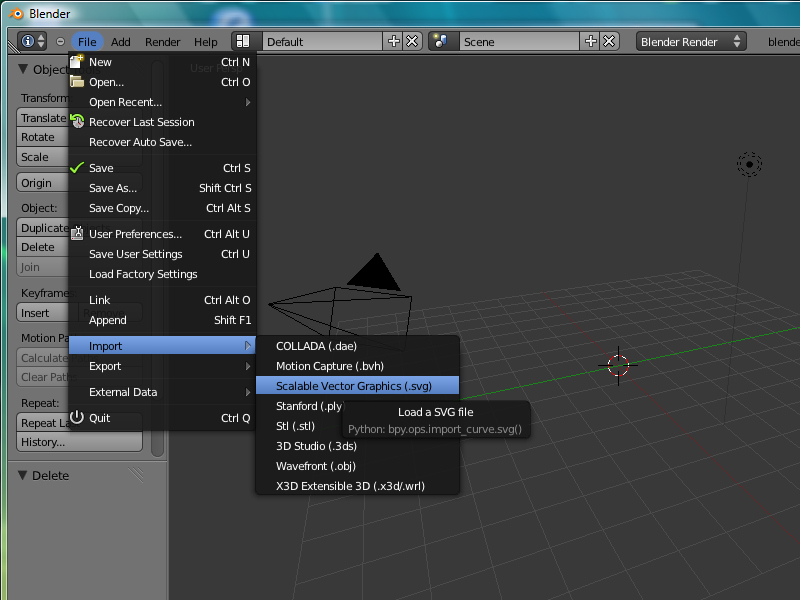The height and width of the screenshot is (600, 800).
Task: Click the Delete button in Object tools
Action: click(x=43, y=247)
